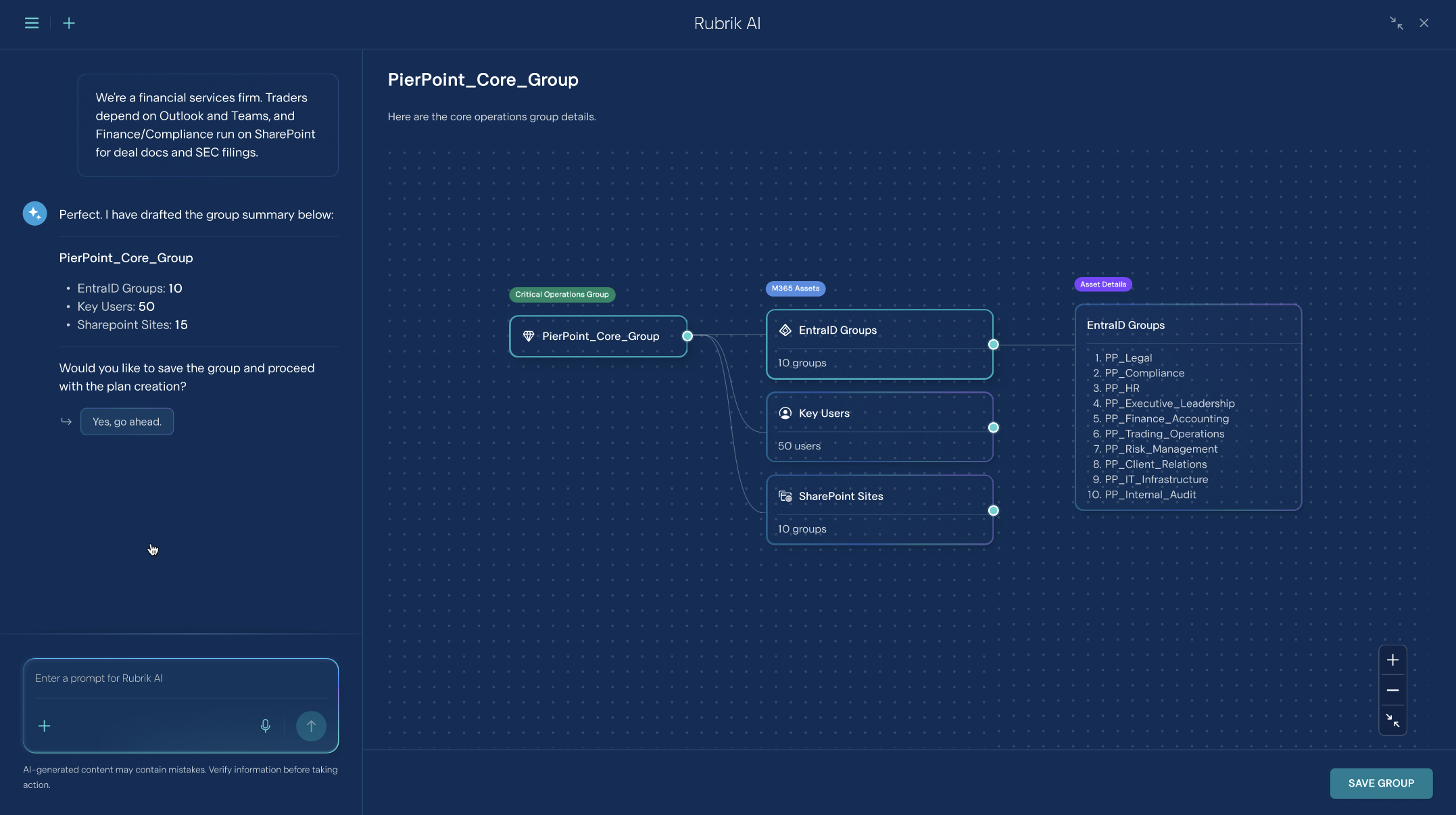Click the reply arrow icon
Viewport: 1456px width, 815px height.
pos(66,422)
